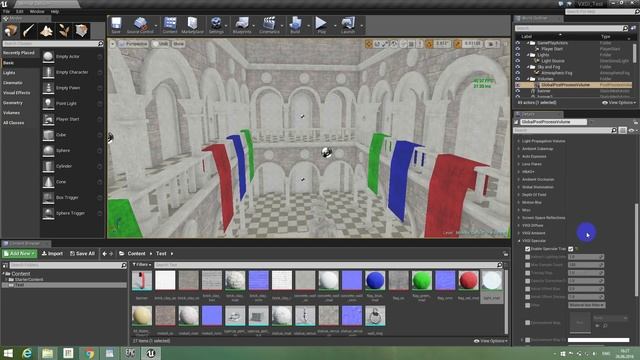Select the Place mode icon
The width and height of the screenshot is (640, 360).
coord(11,31)
